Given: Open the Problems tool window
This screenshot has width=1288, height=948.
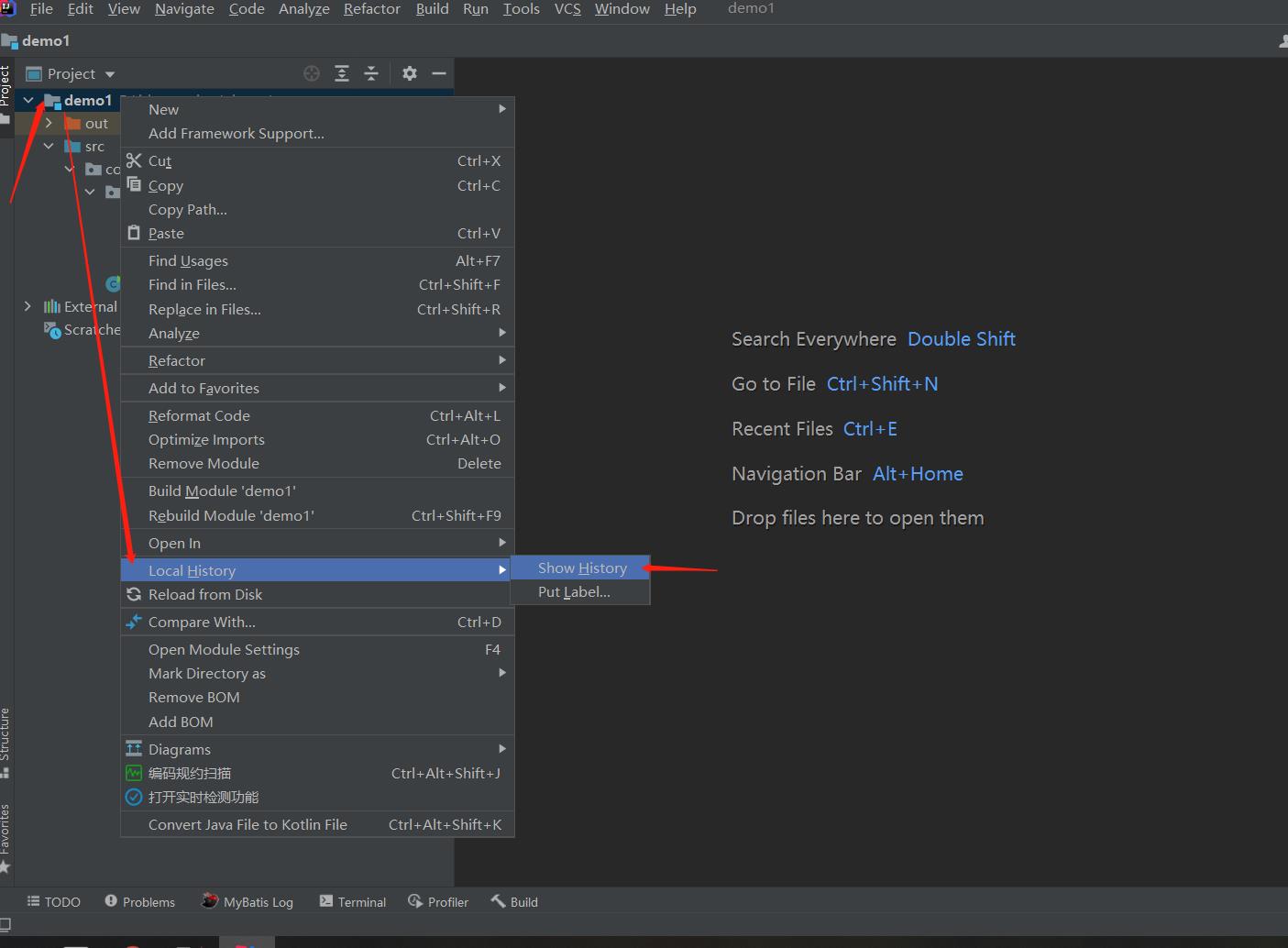Looking at the screenshot, I should coord(139,901).
